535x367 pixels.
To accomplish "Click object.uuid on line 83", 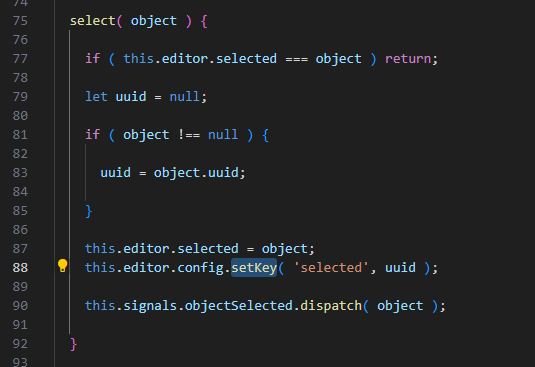I will tap(196, 173).
